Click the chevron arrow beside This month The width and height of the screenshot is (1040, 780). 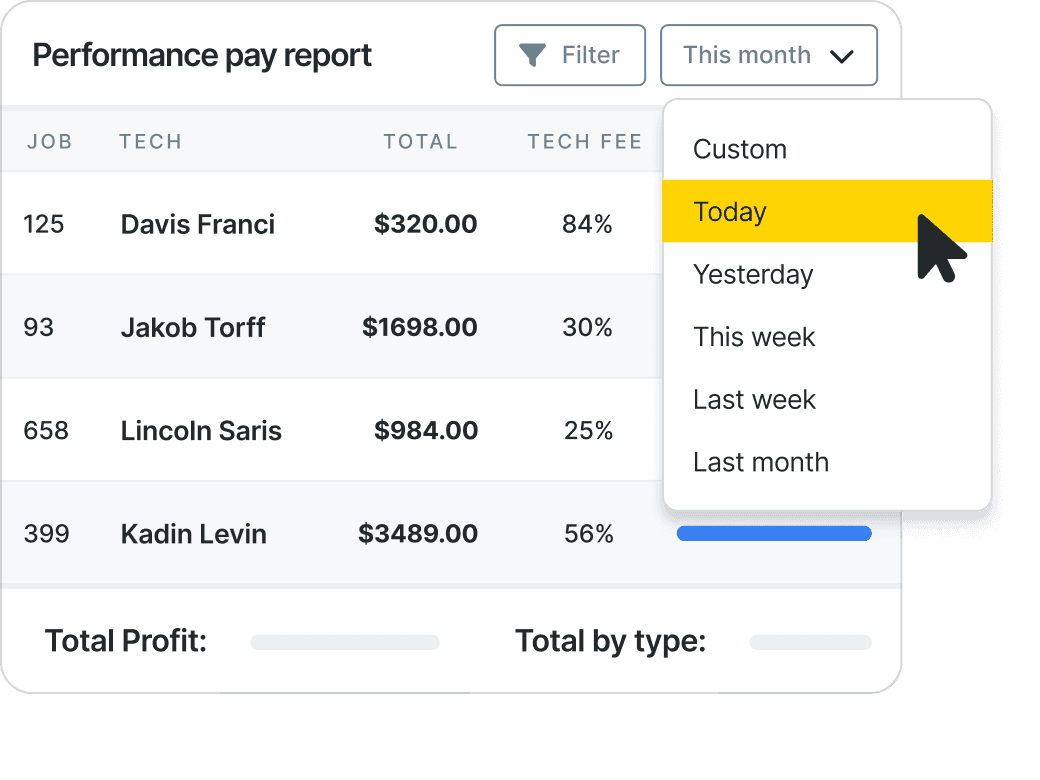(x=842, y=56)
